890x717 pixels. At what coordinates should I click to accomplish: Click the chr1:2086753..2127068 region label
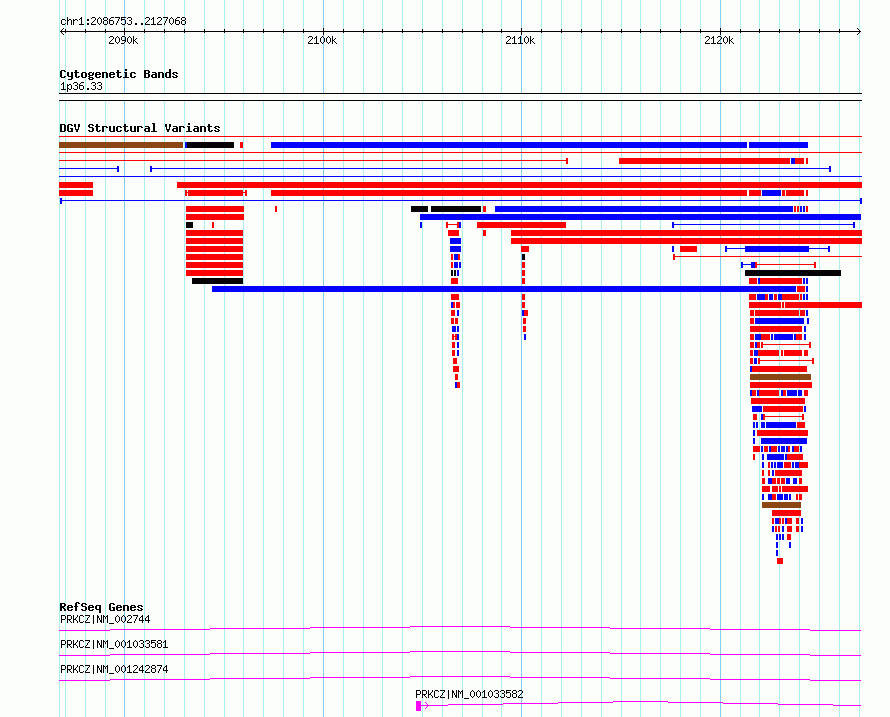123,21
